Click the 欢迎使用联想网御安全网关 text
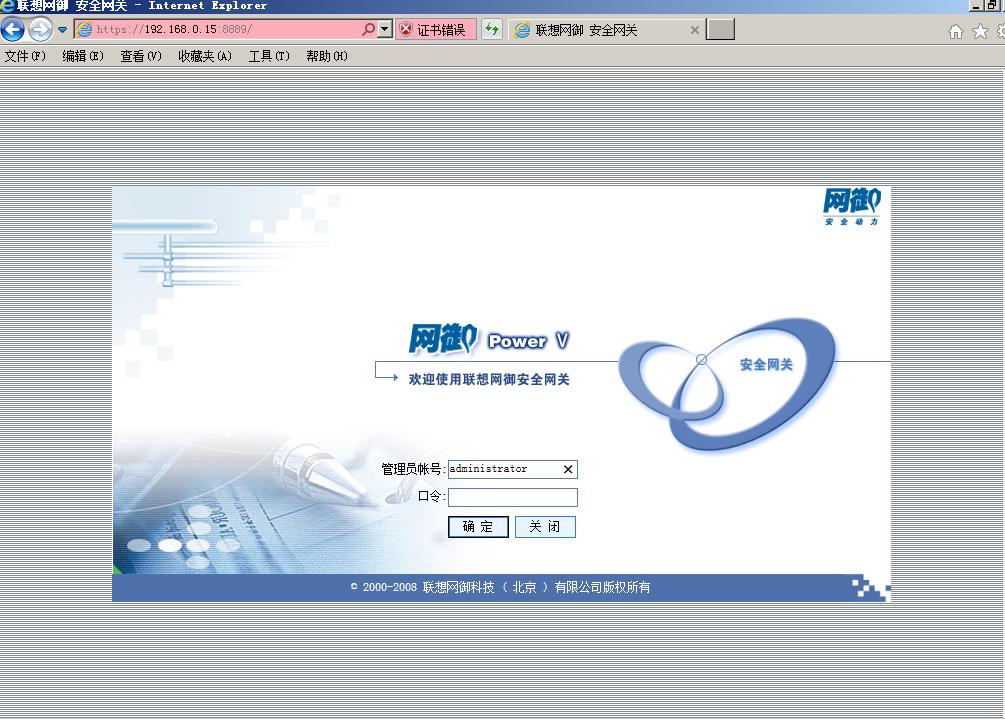 pos(489,379)
